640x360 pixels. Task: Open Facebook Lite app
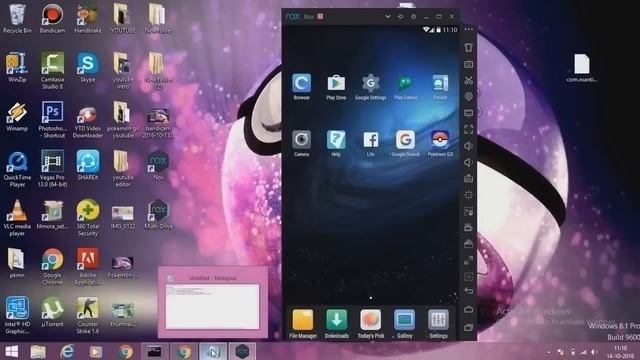tap(371, 143)
